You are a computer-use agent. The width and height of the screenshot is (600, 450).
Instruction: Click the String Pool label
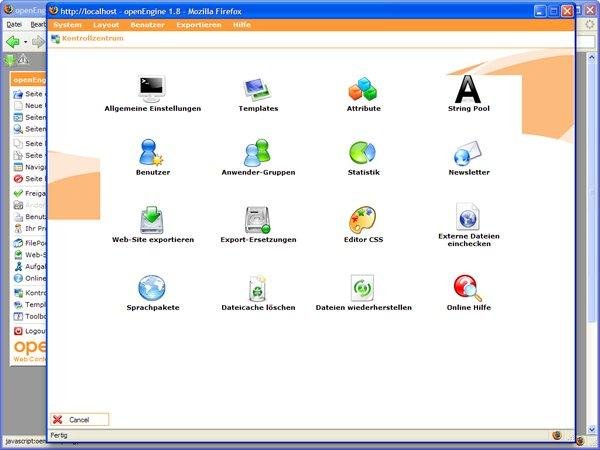coord(469,109)
